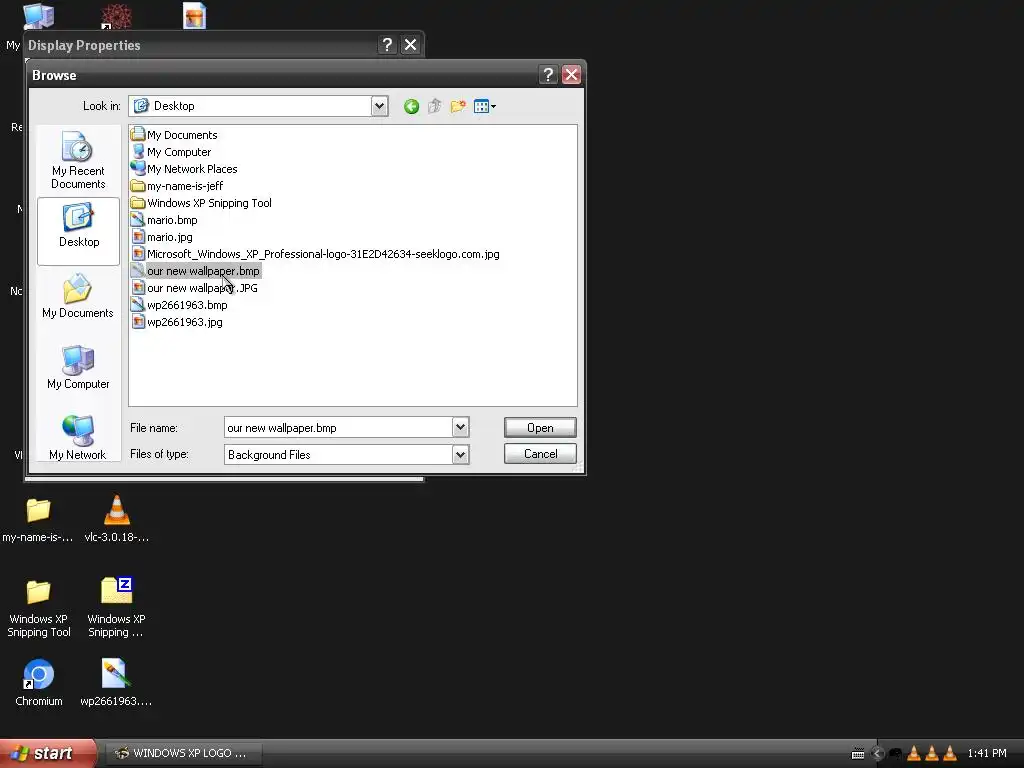Click the last VLC cone tray icon

950,754
